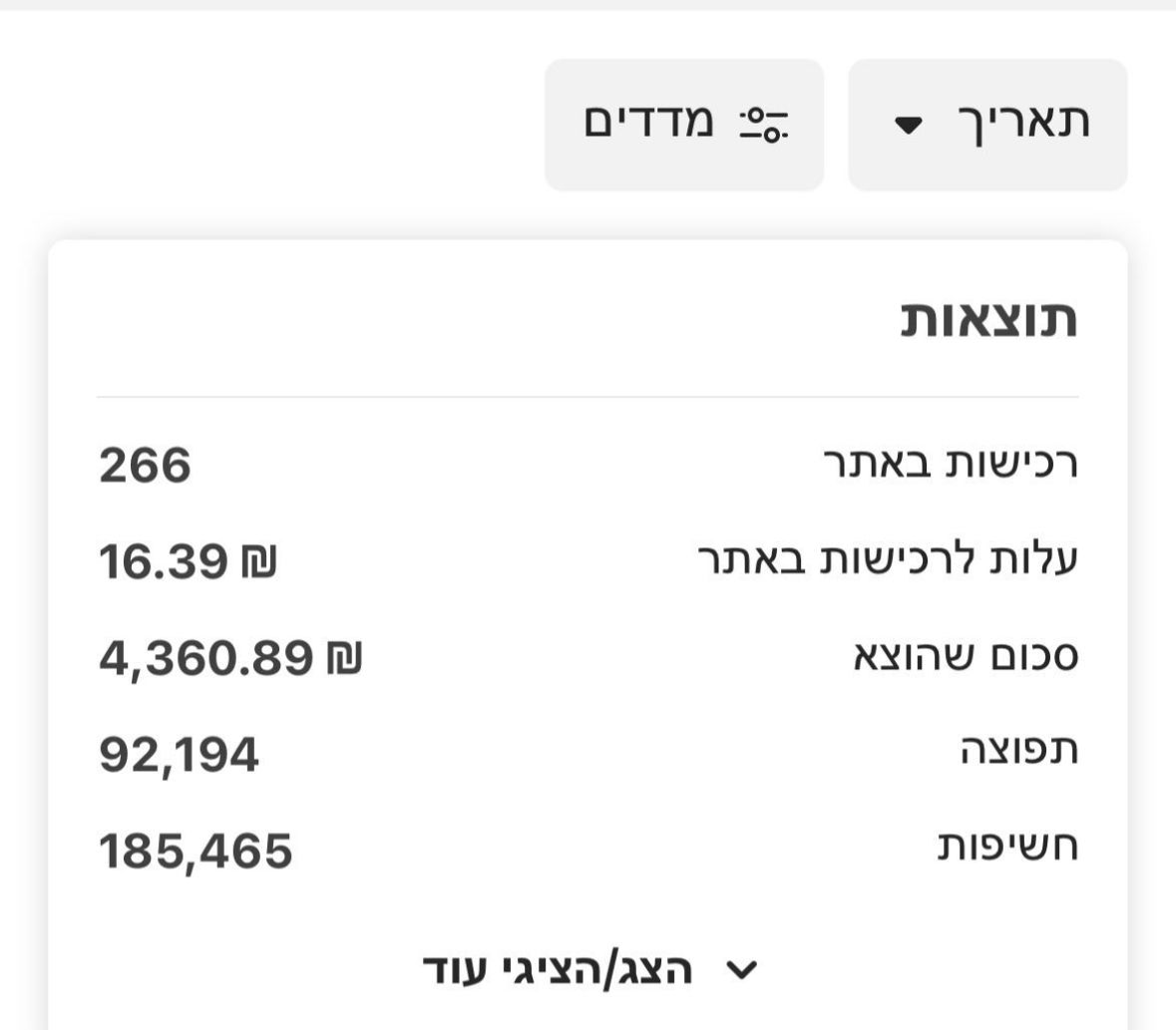The image size is (1176, 1030).
Task: Click the arrow beside תאריך
Action: (909, 126)
